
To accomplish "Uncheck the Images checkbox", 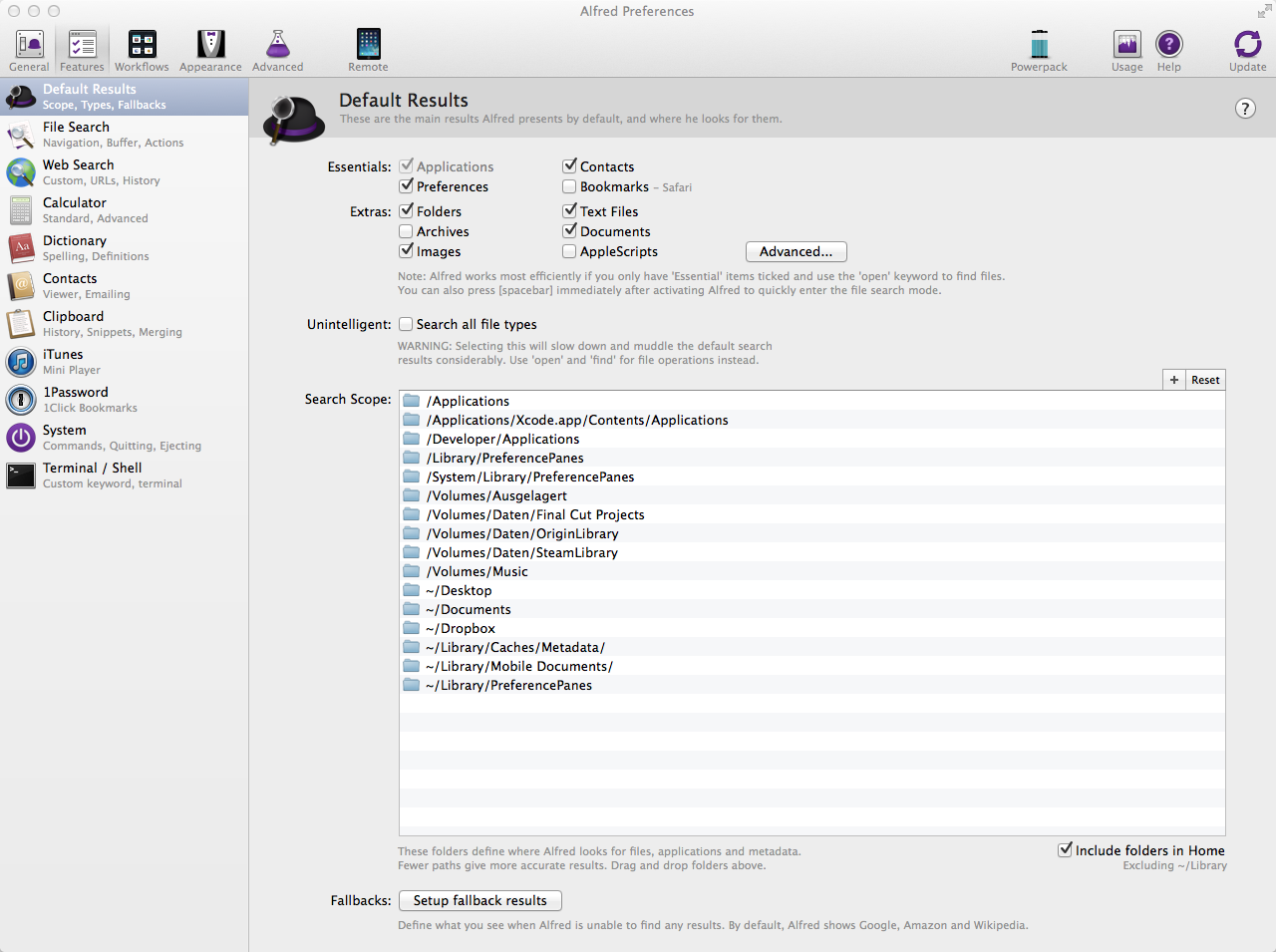I will tap(406, 250).
